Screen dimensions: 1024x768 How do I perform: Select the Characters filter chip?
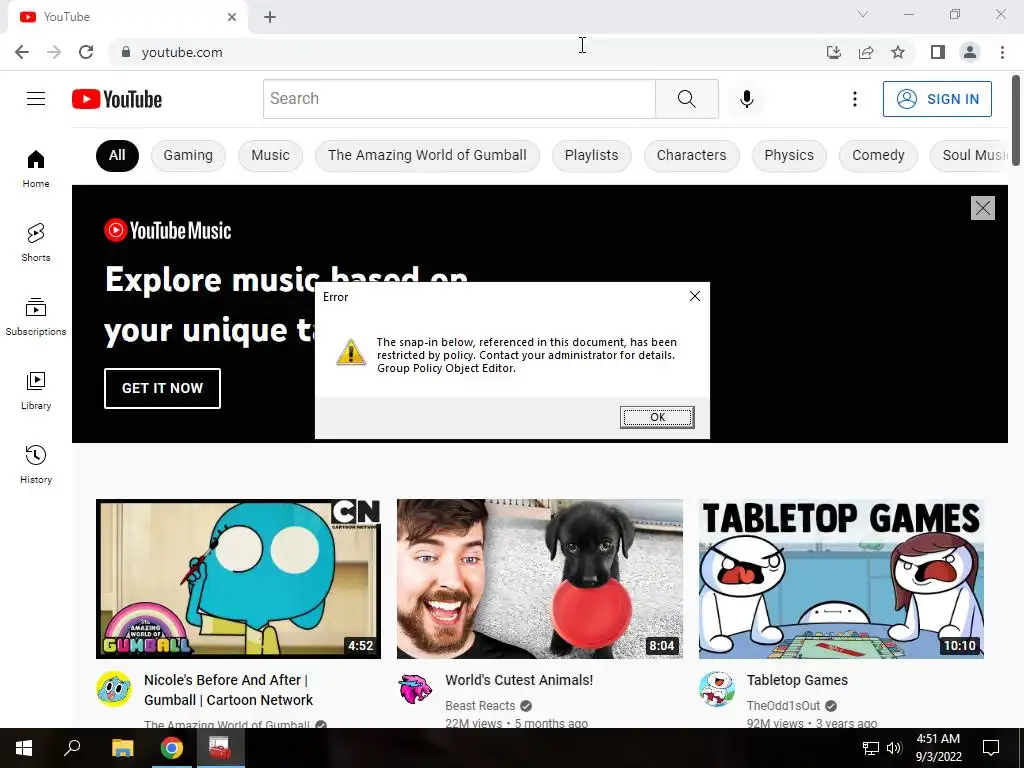pyautogui.click(x=692, y=155)
